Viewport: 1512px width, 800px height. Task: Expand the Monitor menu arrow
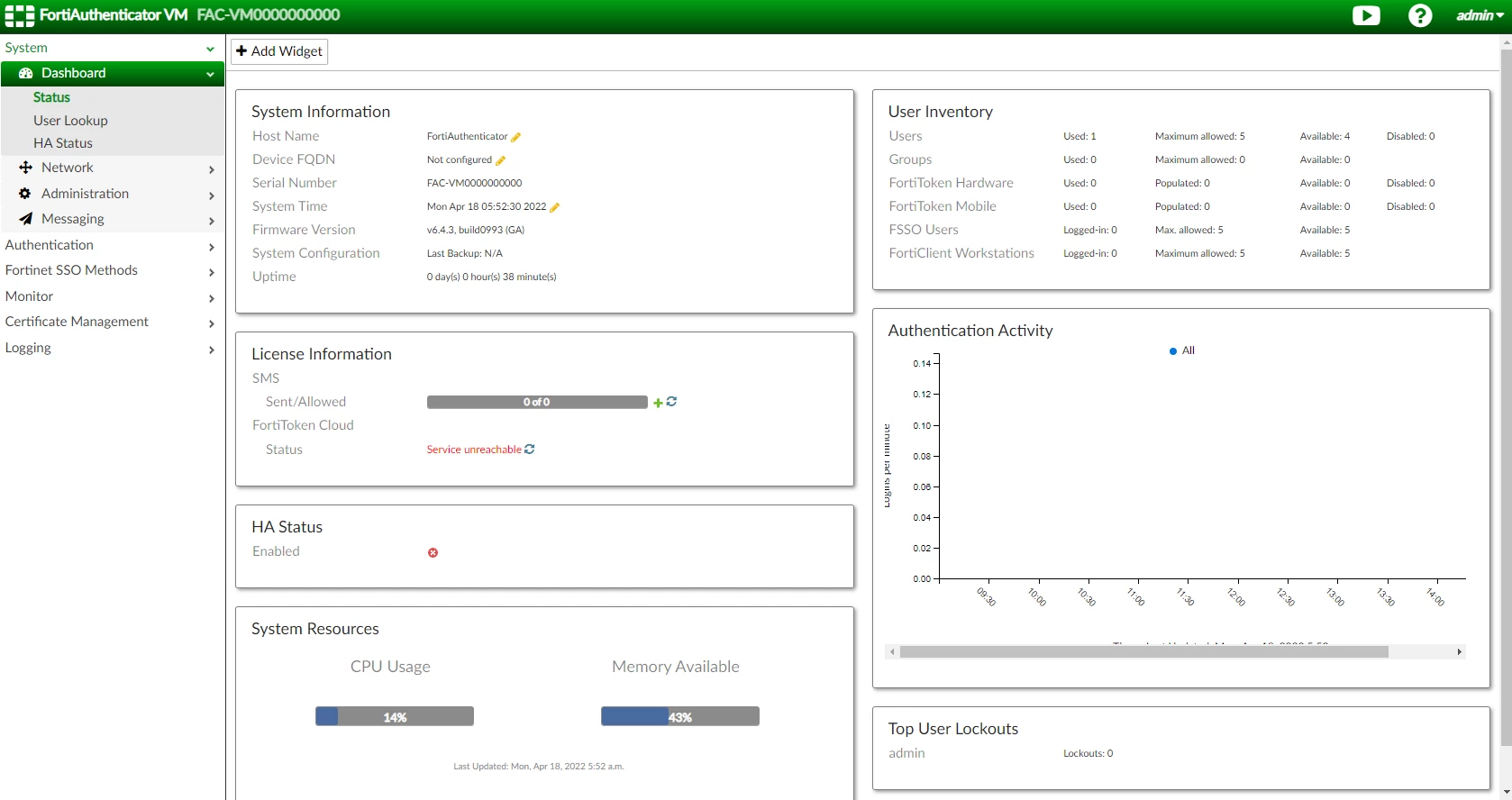[x=212, y=298]
